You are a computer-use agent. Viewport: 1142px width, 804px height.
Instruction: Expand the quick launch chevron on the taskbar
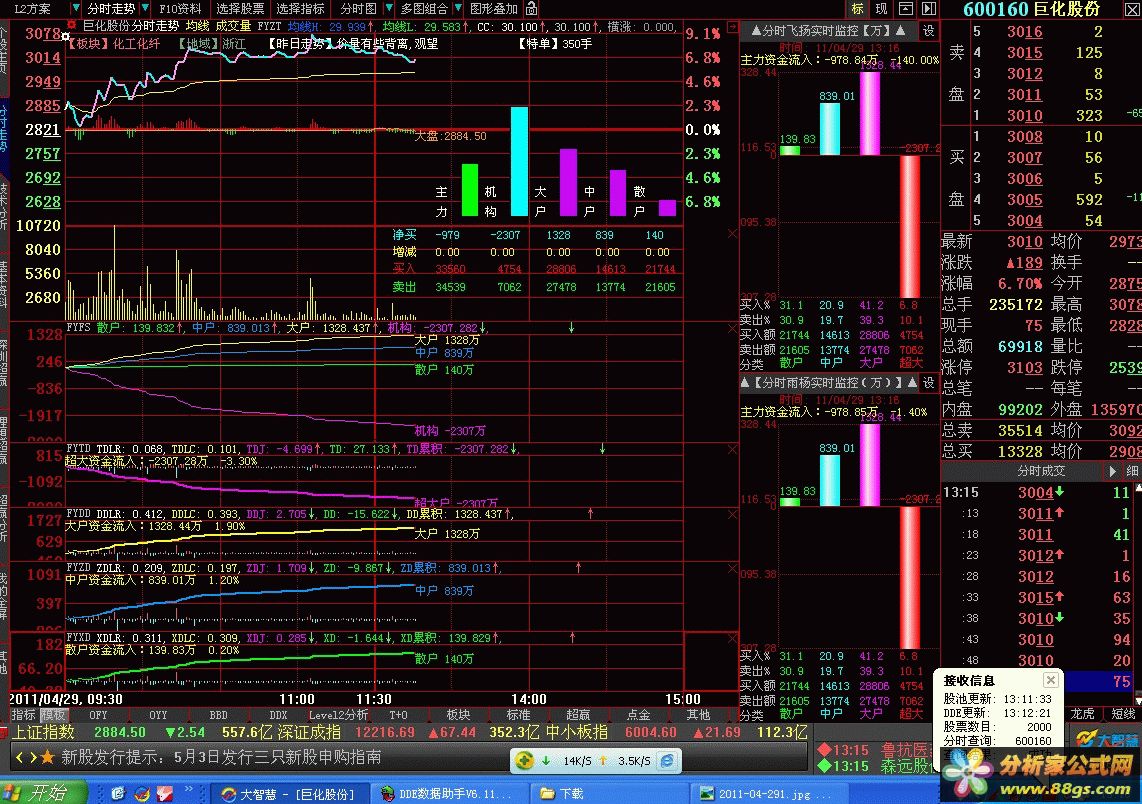[189, 789]
